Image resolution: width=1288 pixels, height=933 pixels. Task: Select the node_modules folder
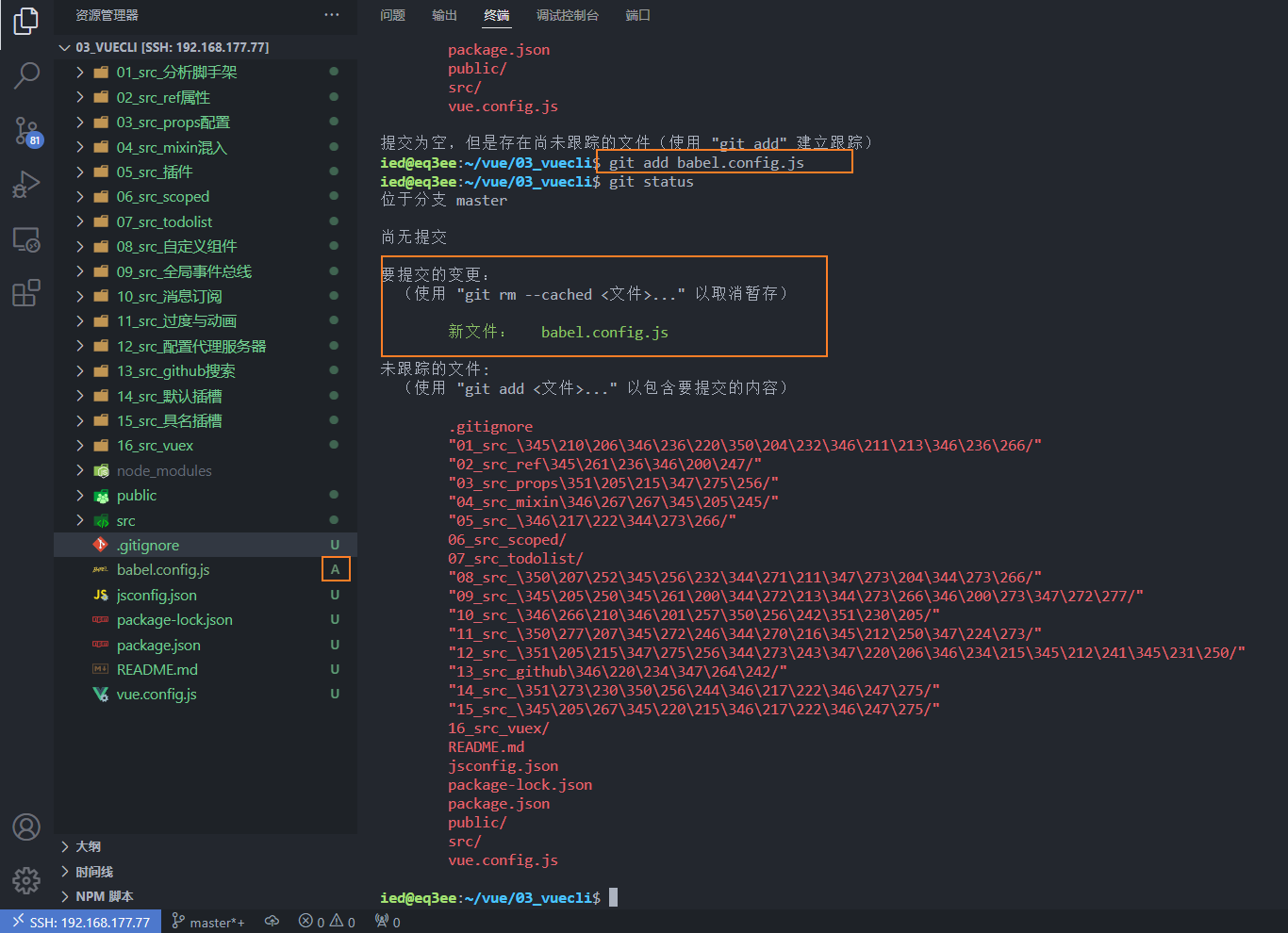206,470
